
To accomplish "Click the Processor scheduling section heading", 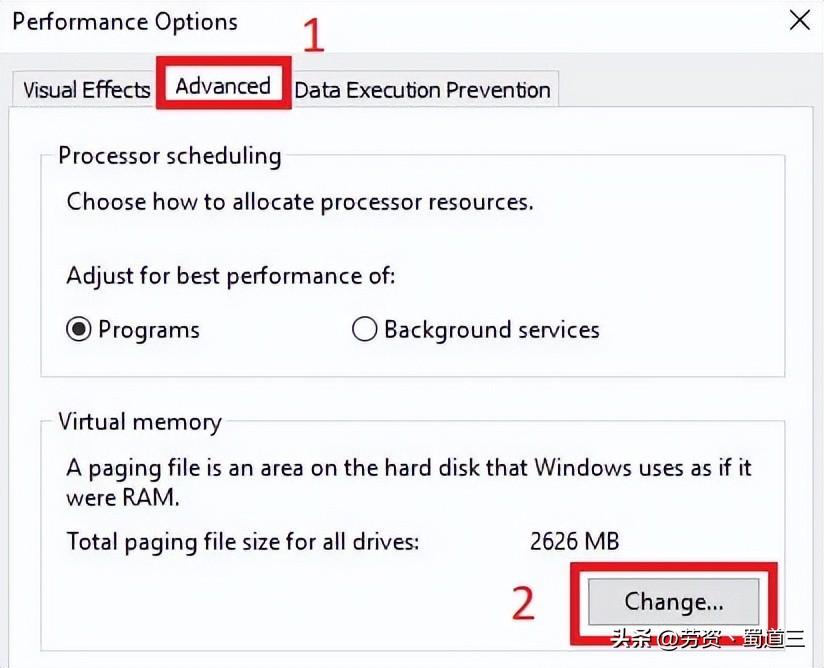I will pyautogui.click(x=168, y=155).
